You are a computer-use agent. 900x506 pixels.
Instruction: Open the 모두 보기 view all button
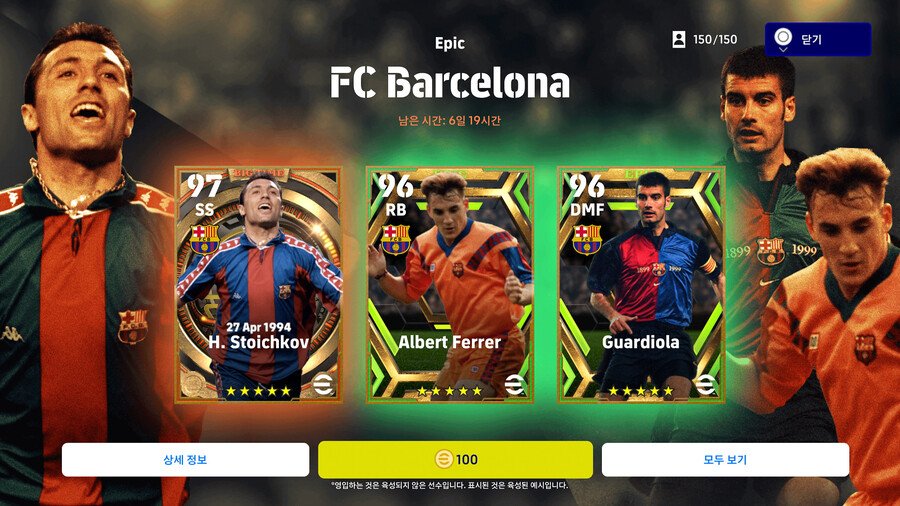(725, 460)
